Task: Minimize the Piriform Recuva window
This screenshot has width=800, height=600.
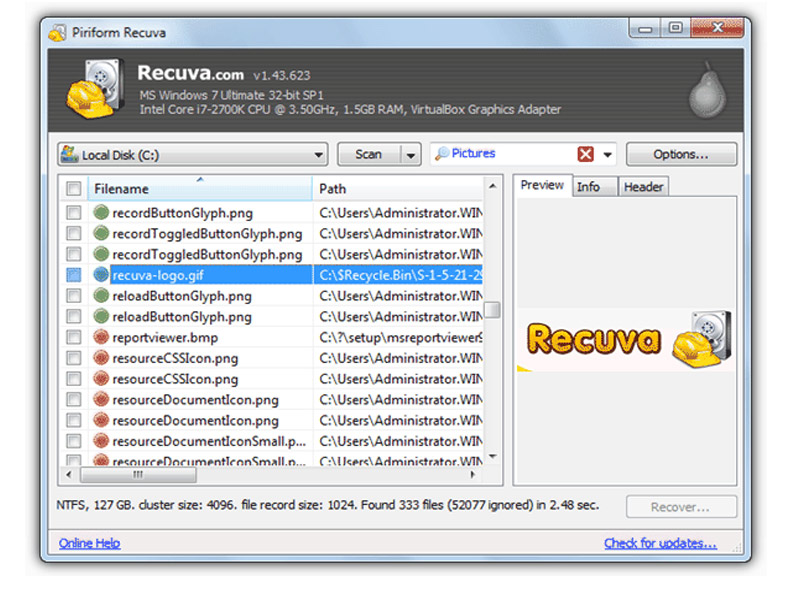Action: pyautogui.click(x=645, y=29)
